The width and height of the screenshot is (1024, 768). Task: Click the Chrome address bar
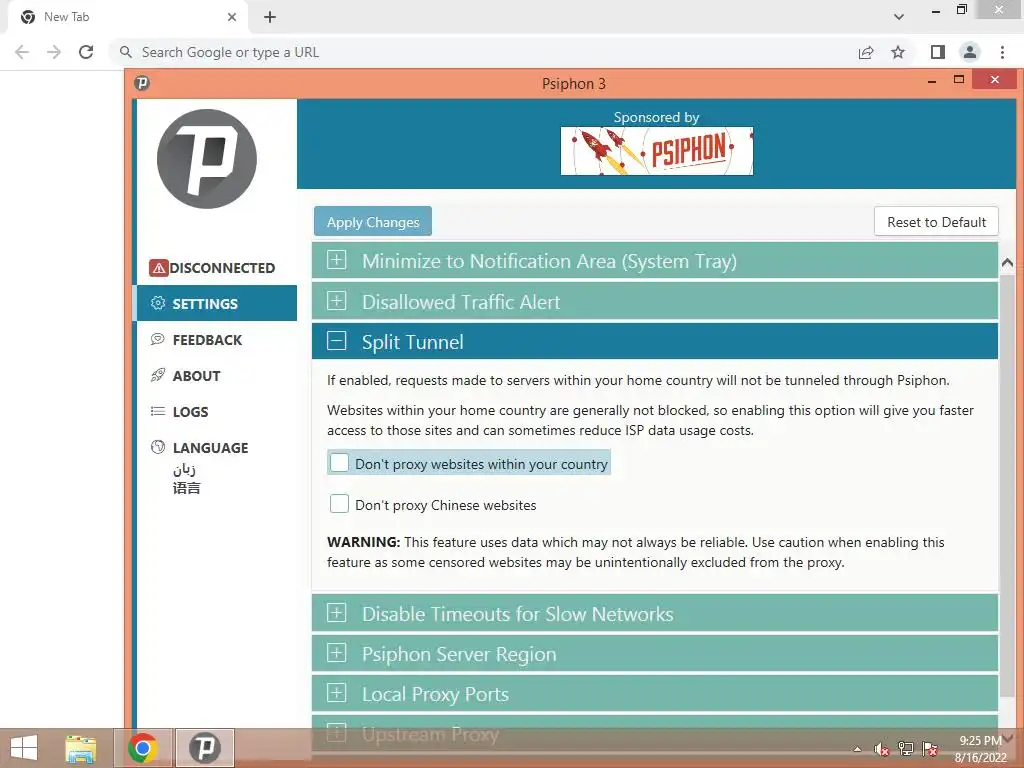(x=483, y=52)
